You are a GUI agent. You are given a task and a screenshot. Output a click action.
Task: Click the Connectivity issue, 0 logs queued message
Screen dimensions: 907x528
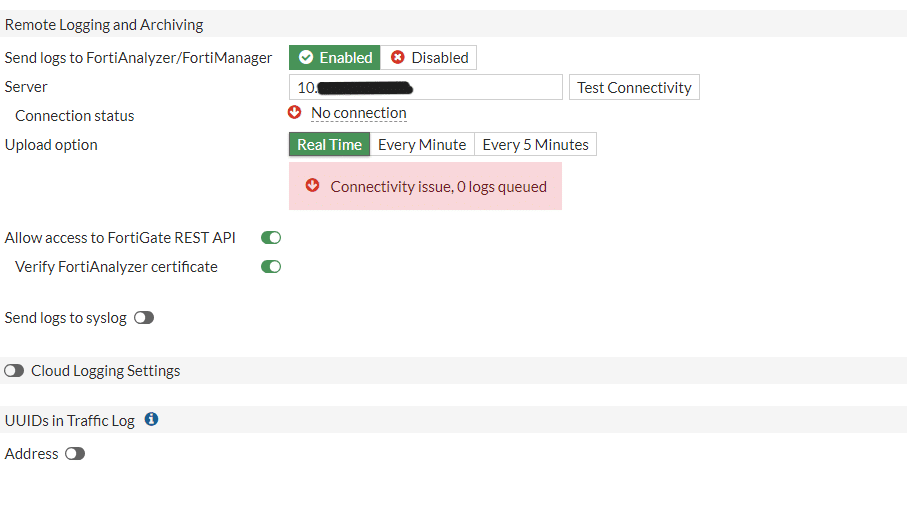(x=438, y=187)
